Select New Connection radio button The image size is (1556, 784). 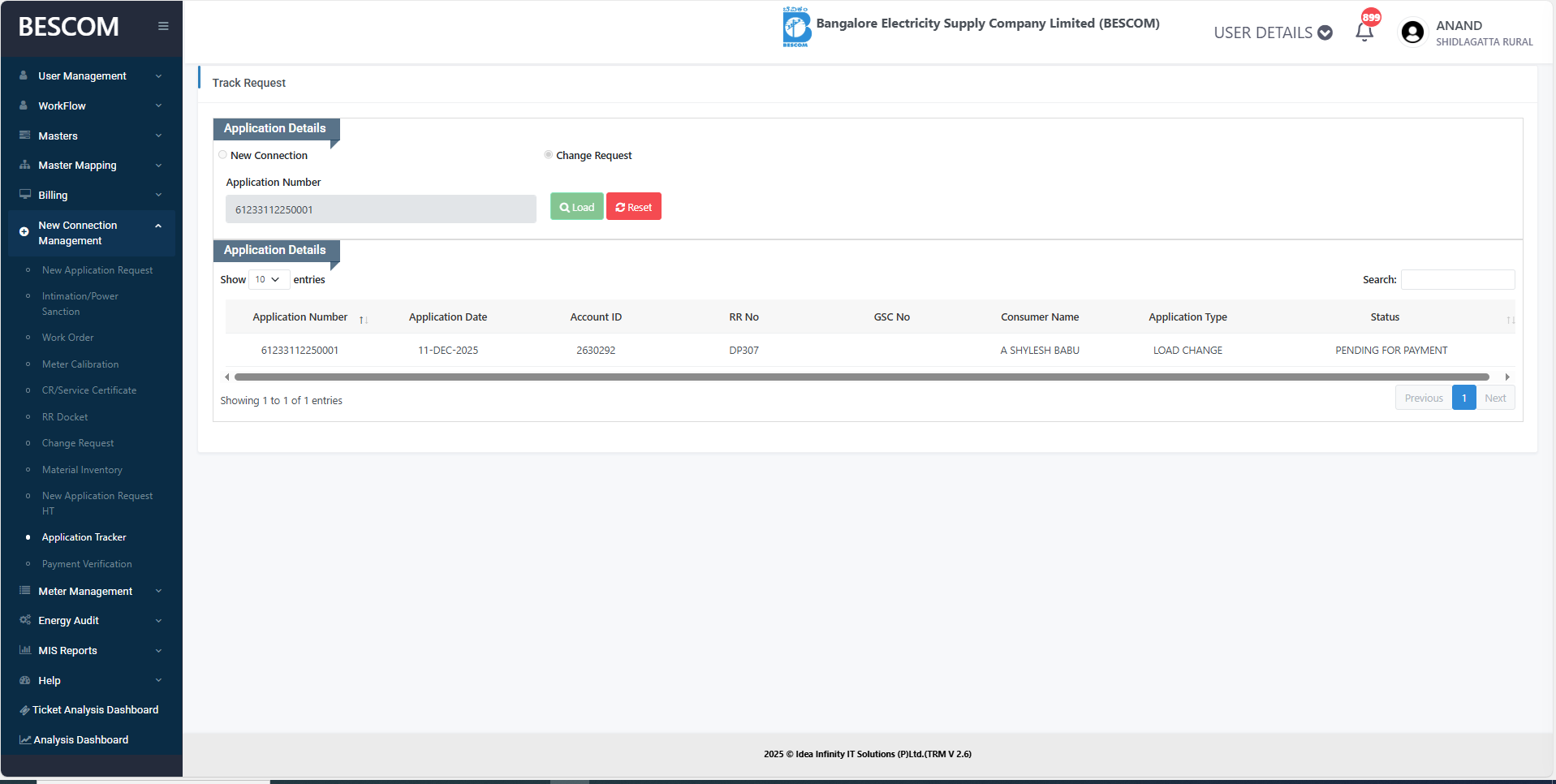[x=222, y=155]
